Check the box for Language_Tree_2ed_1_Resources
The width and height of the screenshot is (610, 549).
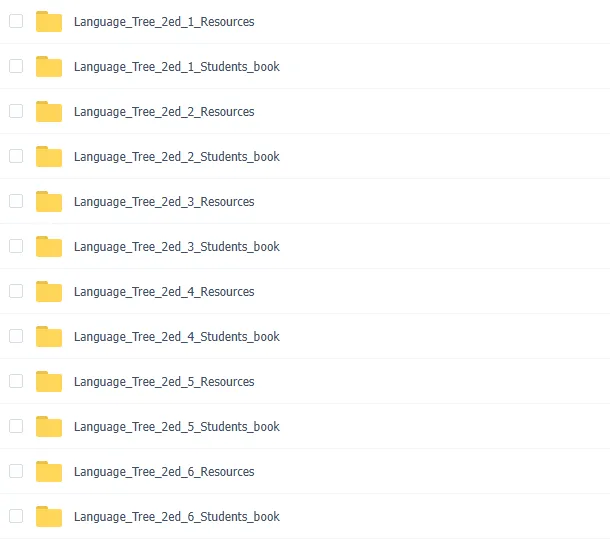coord(16,21)
